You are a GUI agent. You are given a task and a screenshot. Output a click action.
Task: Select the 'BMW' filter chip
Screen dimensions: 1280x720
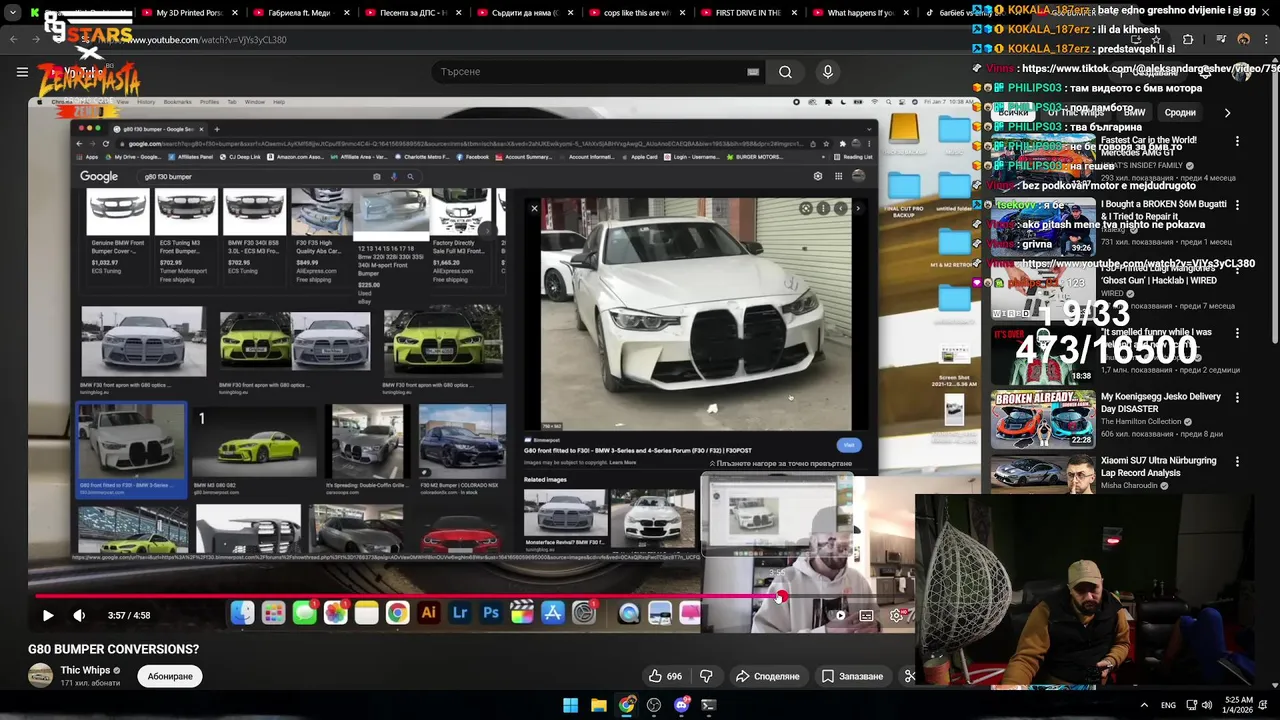1134,113
